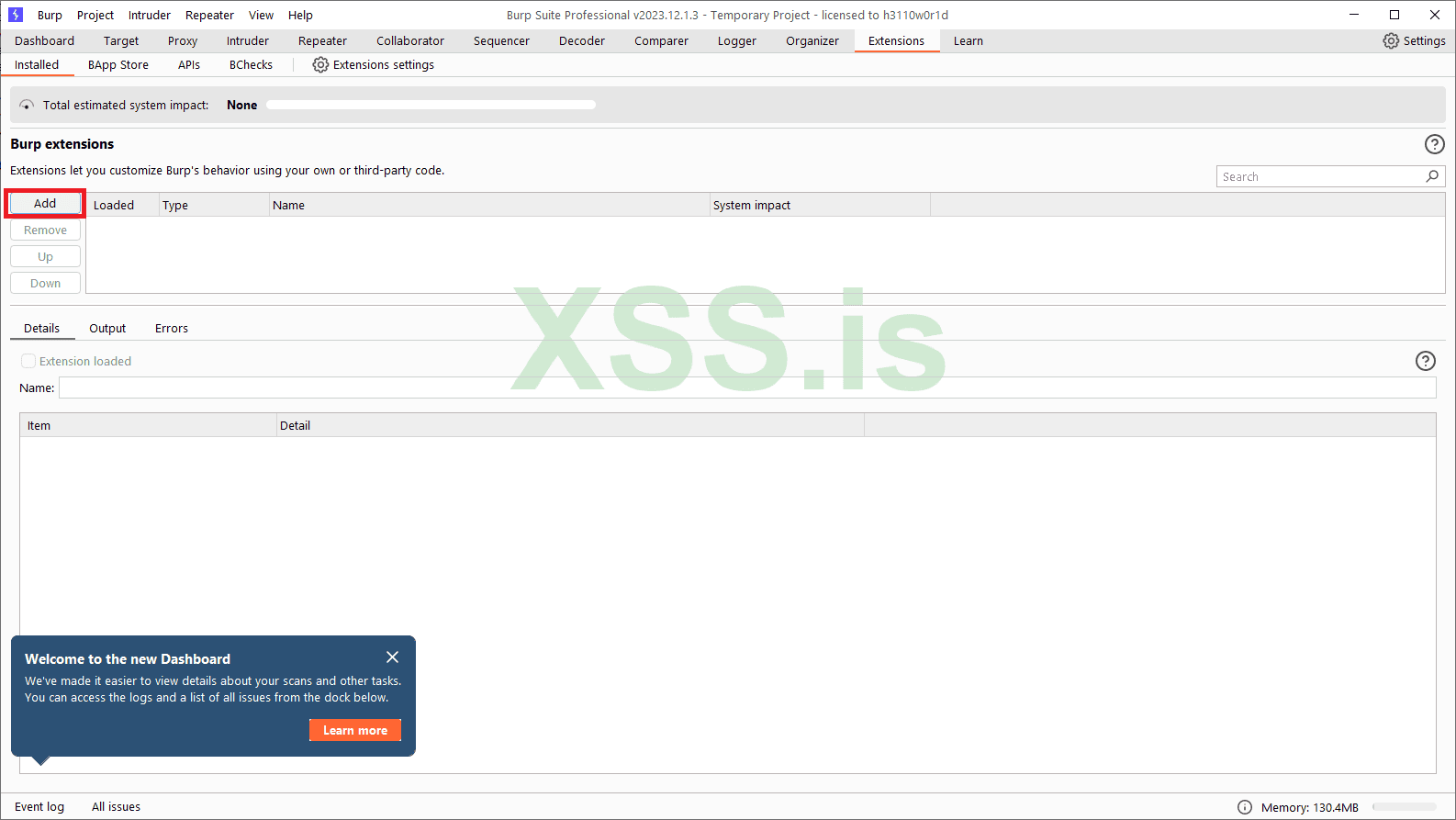Go to the Intruder tool tab
The height and width of the screenshot is (820, 1456).
coord(248,40)
